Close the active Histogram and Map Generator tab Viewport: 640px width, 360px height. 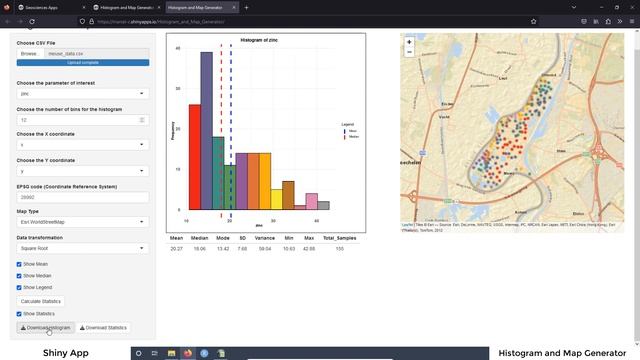tap(234, 7)
